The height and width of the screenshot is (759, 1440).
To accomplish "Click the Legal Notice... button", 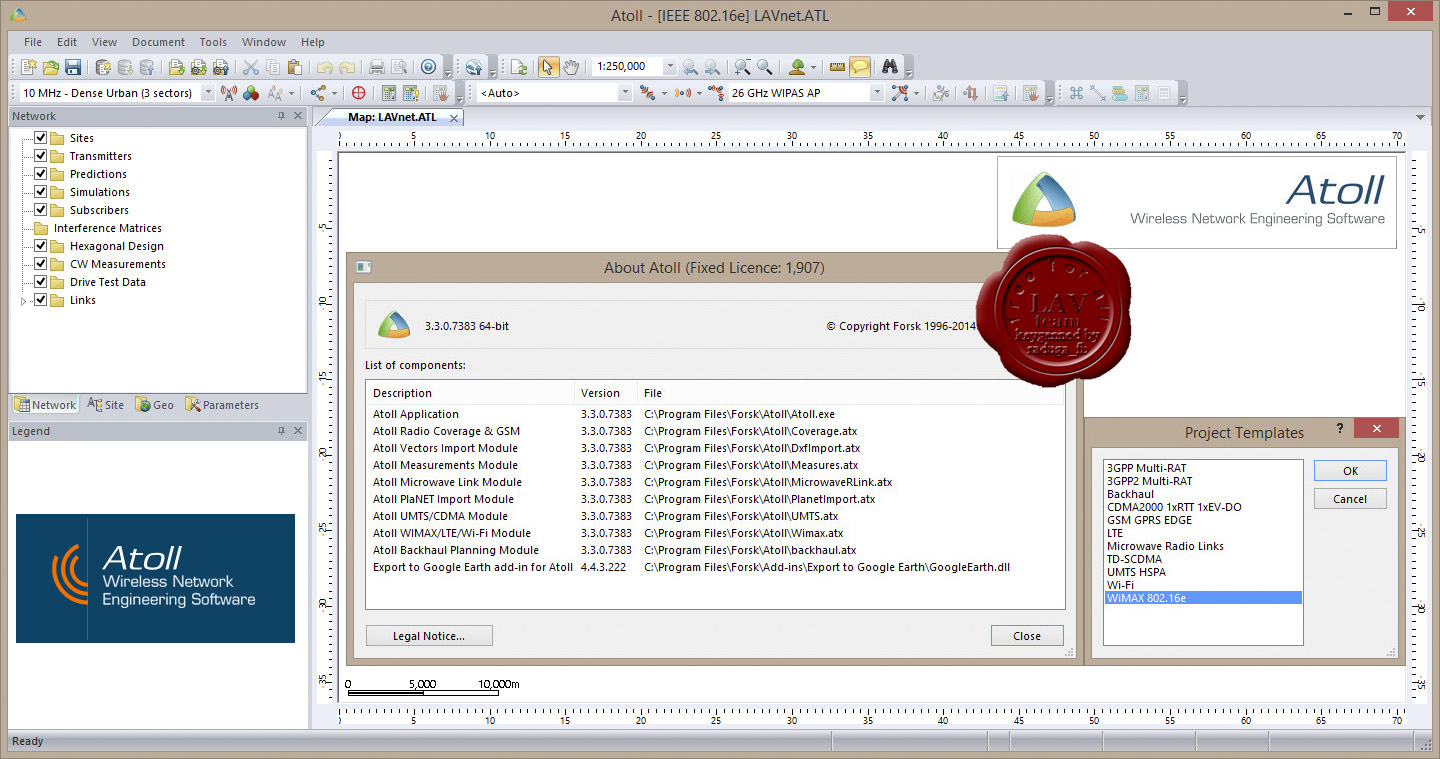I will [x=429, y=636].
